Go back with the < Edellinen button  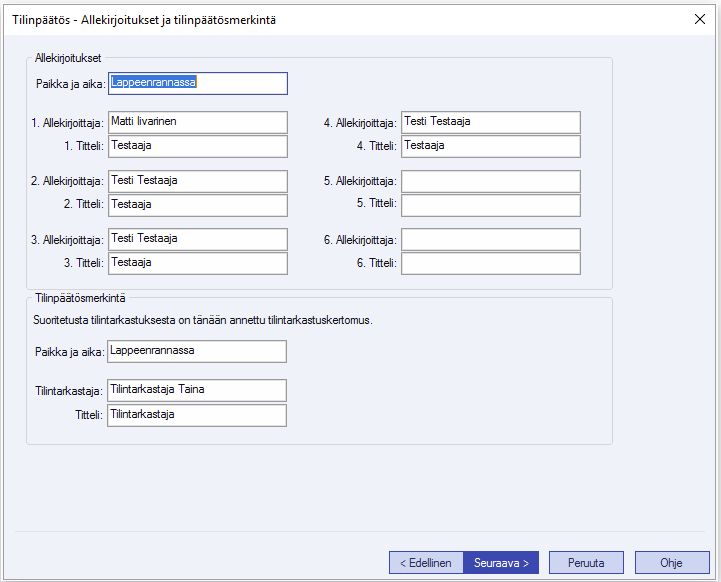pos(427,563)
